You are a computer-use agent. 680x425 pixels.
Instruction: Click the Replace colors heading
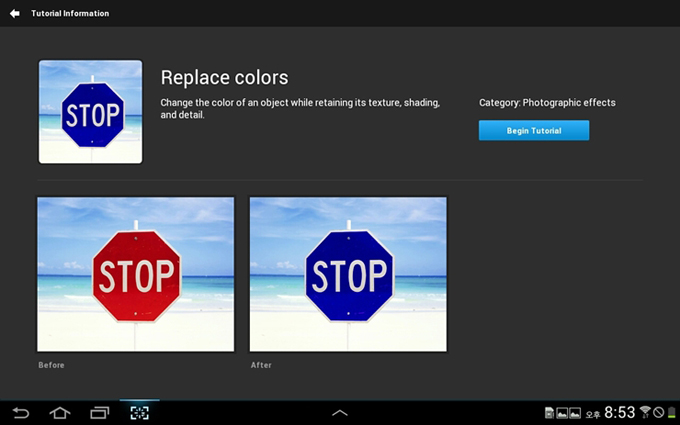click(x=224, y=78)
